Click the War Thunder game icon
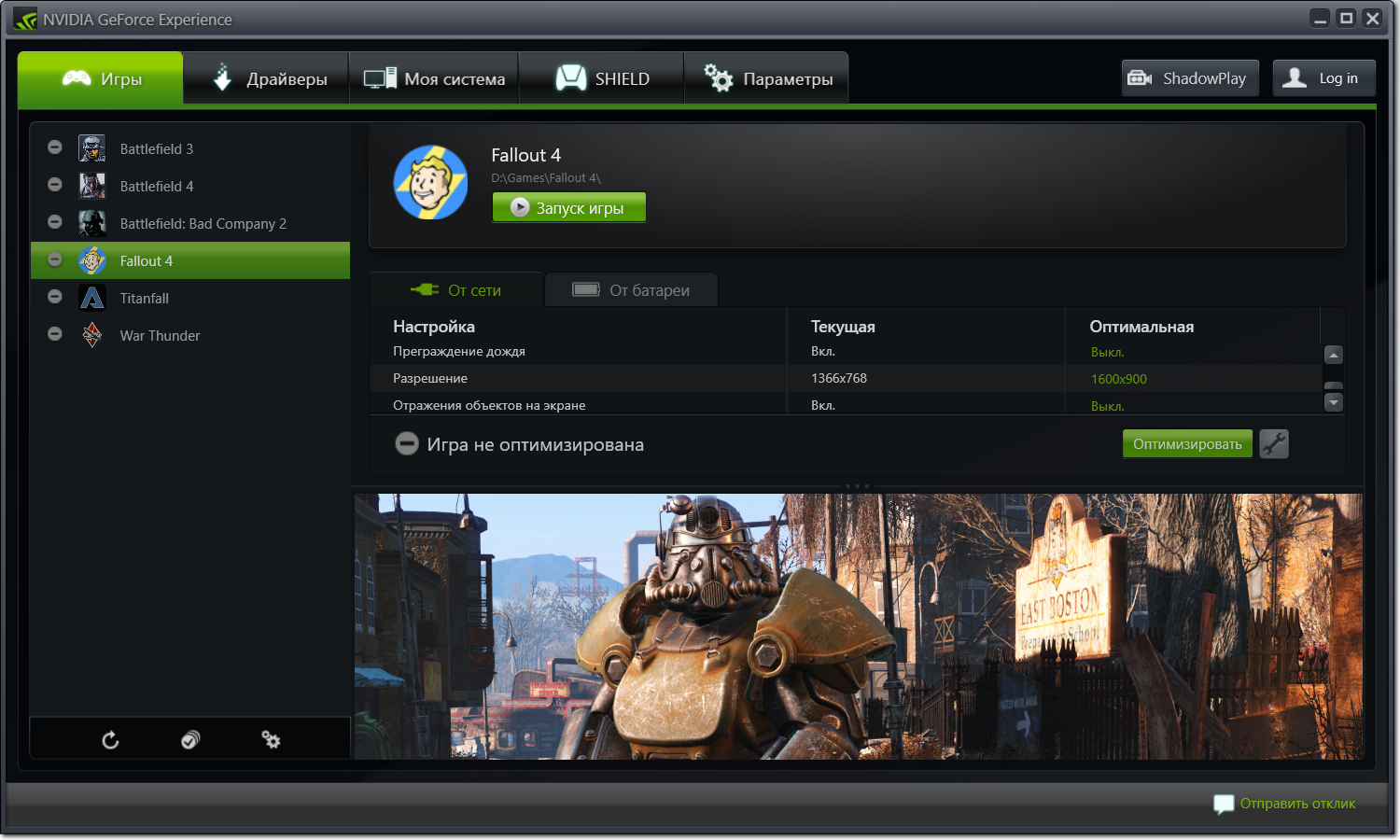This screenshot has width=1400, height=840. coord(92,335)
